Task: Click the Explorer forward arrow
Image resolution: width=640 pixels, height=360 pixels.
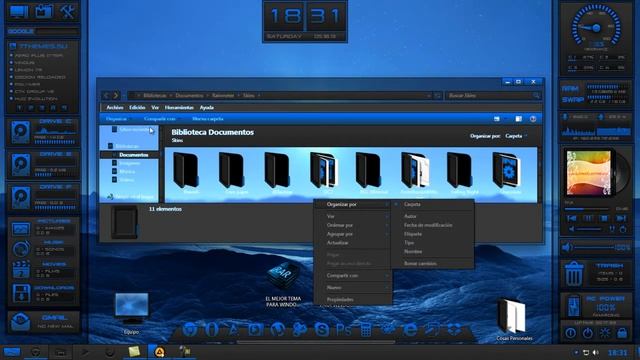Action: point(116,96)
